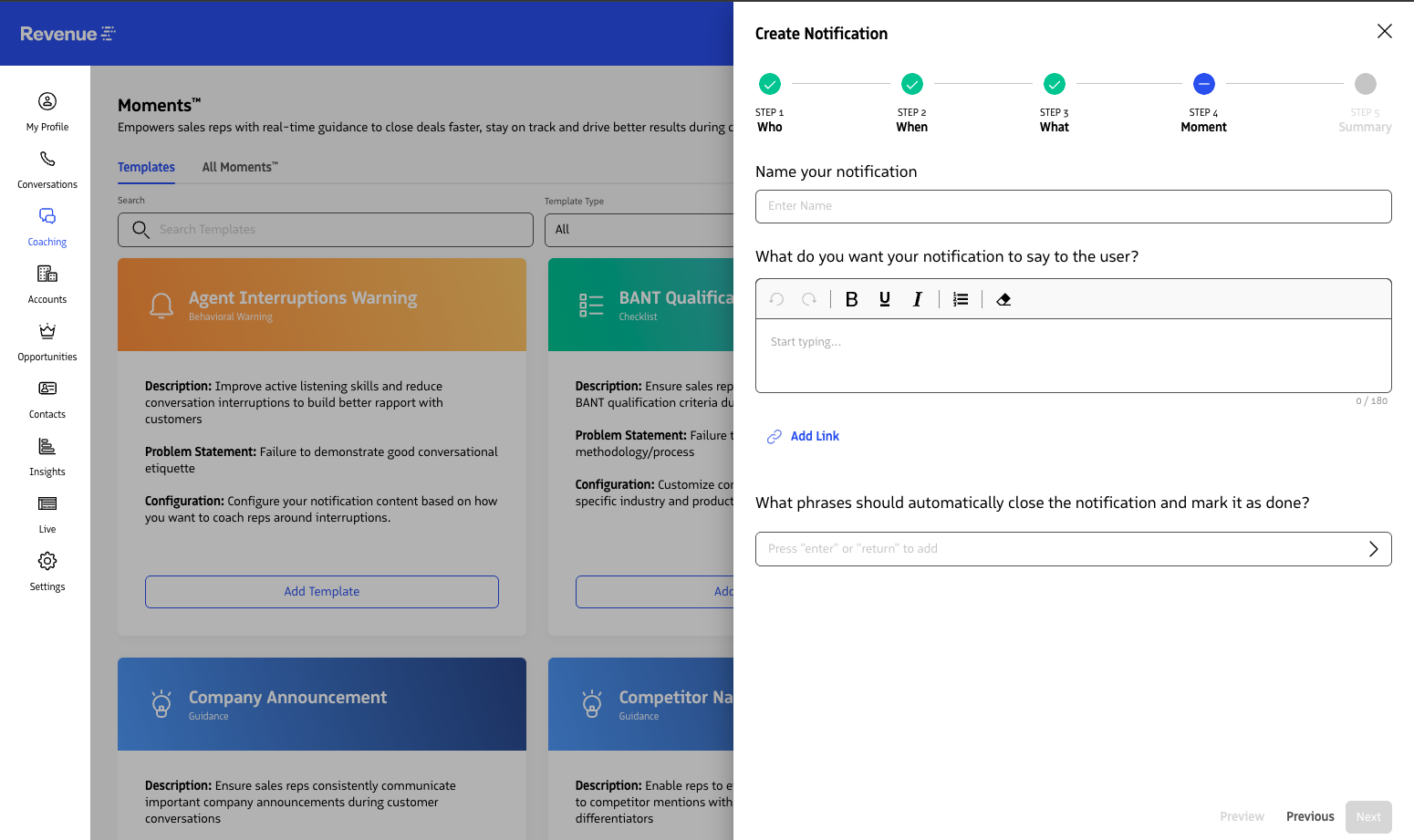Toggle bold formatting in the editor

coord(851,299)
